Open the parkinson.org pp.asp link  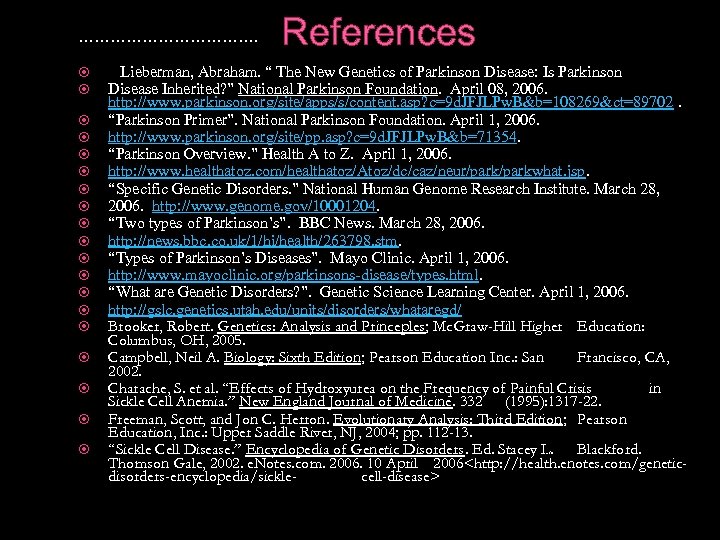[312, 137]
